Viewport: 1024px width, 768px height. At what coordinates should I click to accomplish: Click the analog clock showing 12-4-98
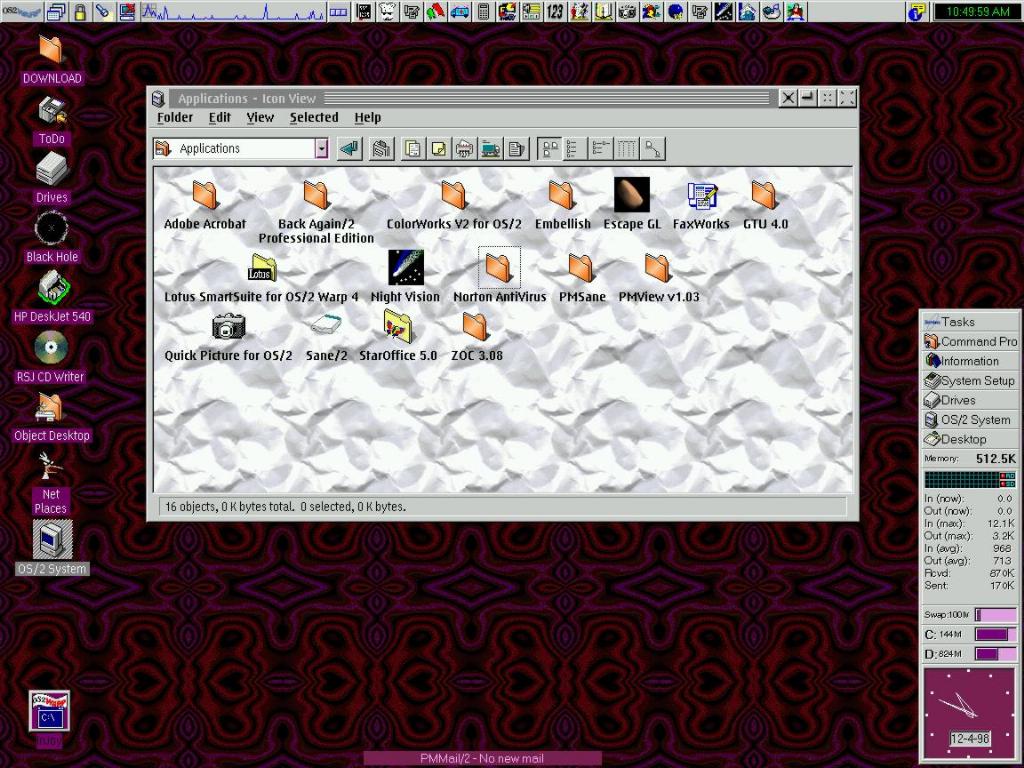pyautogui.click(x=970, y=713)
